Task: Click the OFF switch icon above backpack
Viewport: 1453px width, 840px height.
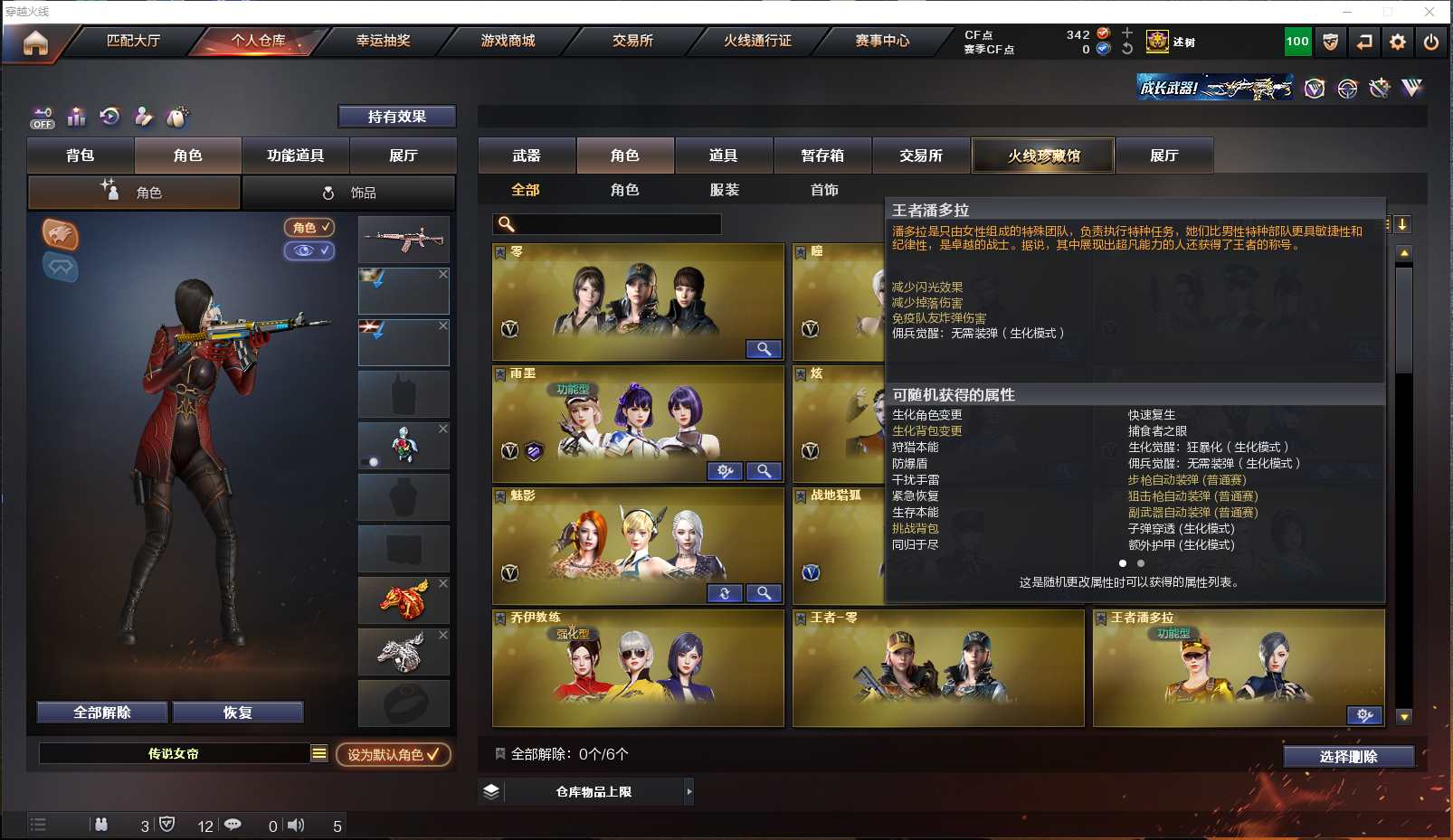Action: pyautogui.click(x=43, y=118)
